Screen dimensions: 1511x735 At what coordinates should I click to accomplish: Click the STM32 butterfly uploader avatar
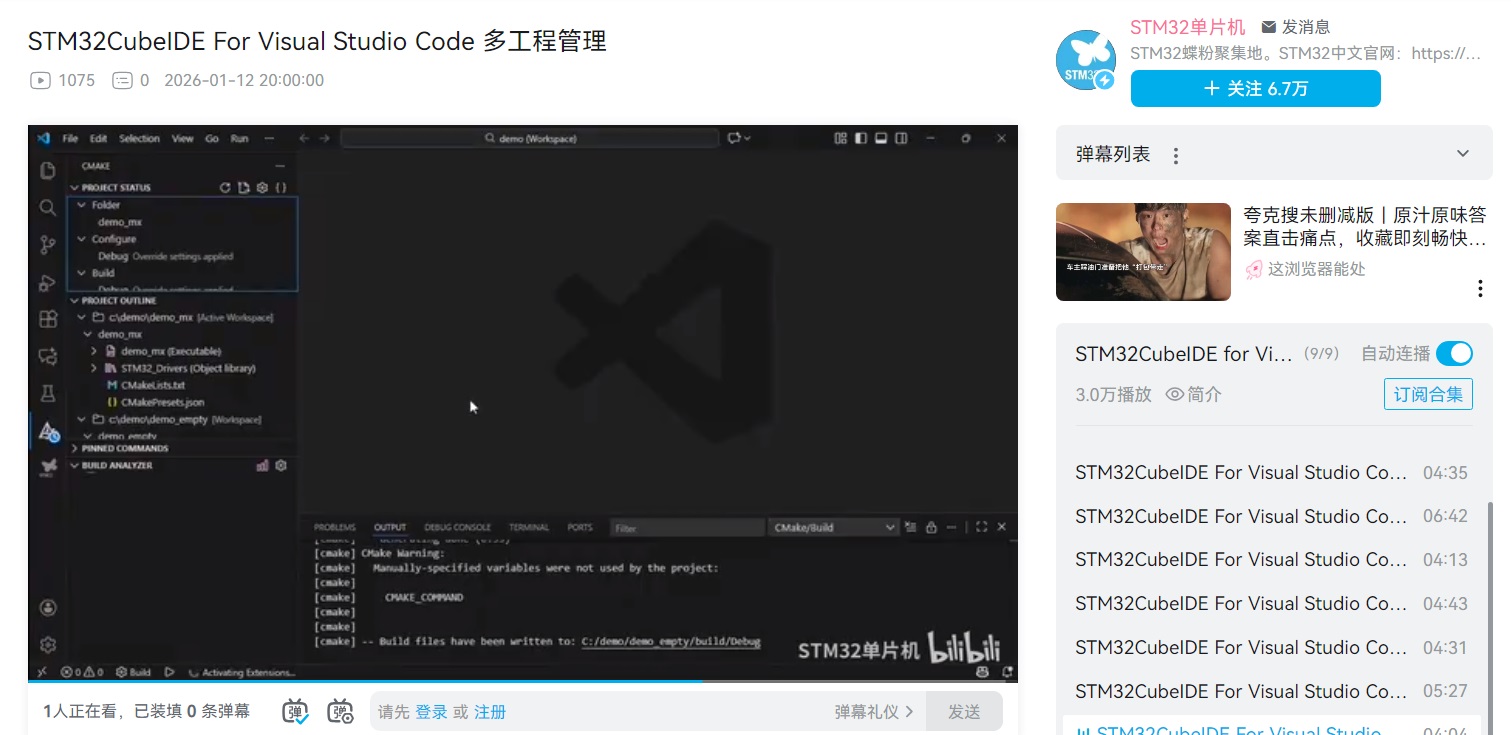click(x=1085, y=61)
